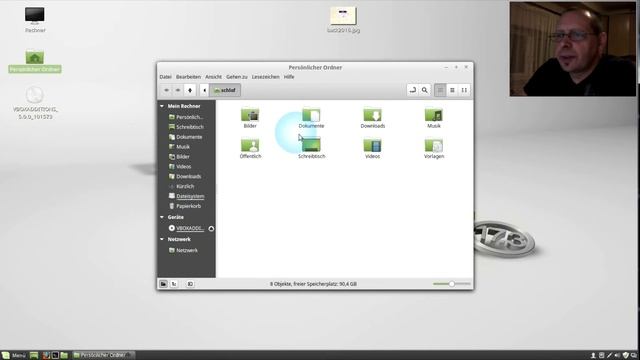The height and width of the screenshot is (360, 640).
Task: Select Dokumente in the sidebar
Action: point(187,137)
